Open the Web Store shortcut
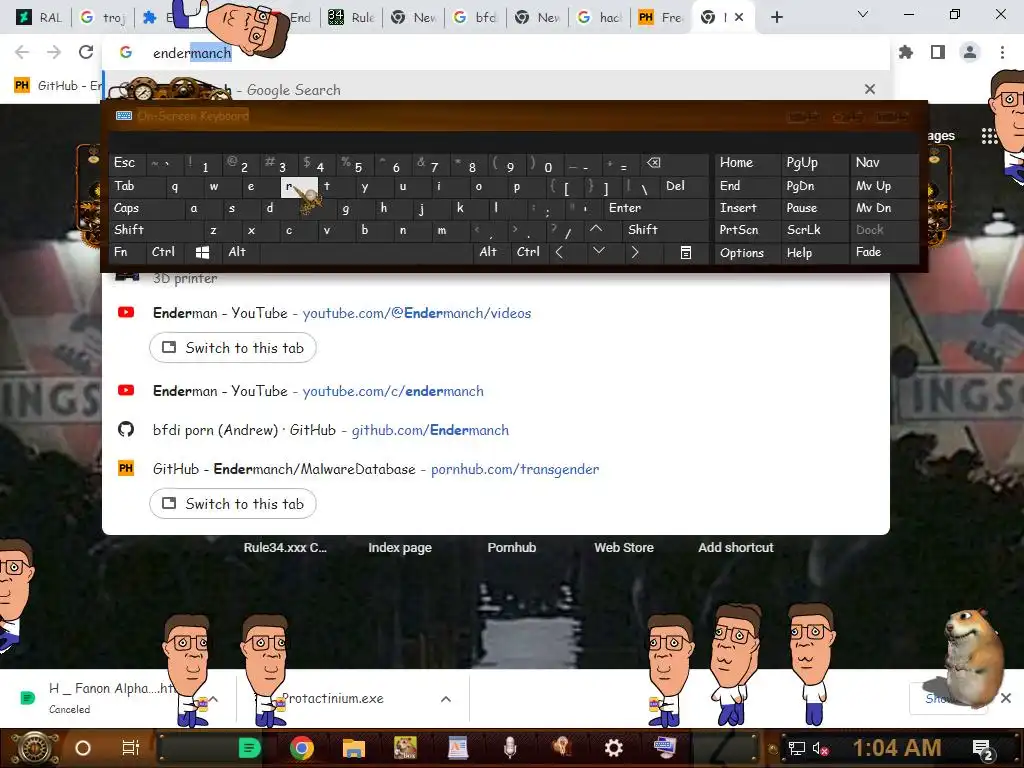This screenshot has height=768, width=1024. pyautogui.click(x=624, y=548)
